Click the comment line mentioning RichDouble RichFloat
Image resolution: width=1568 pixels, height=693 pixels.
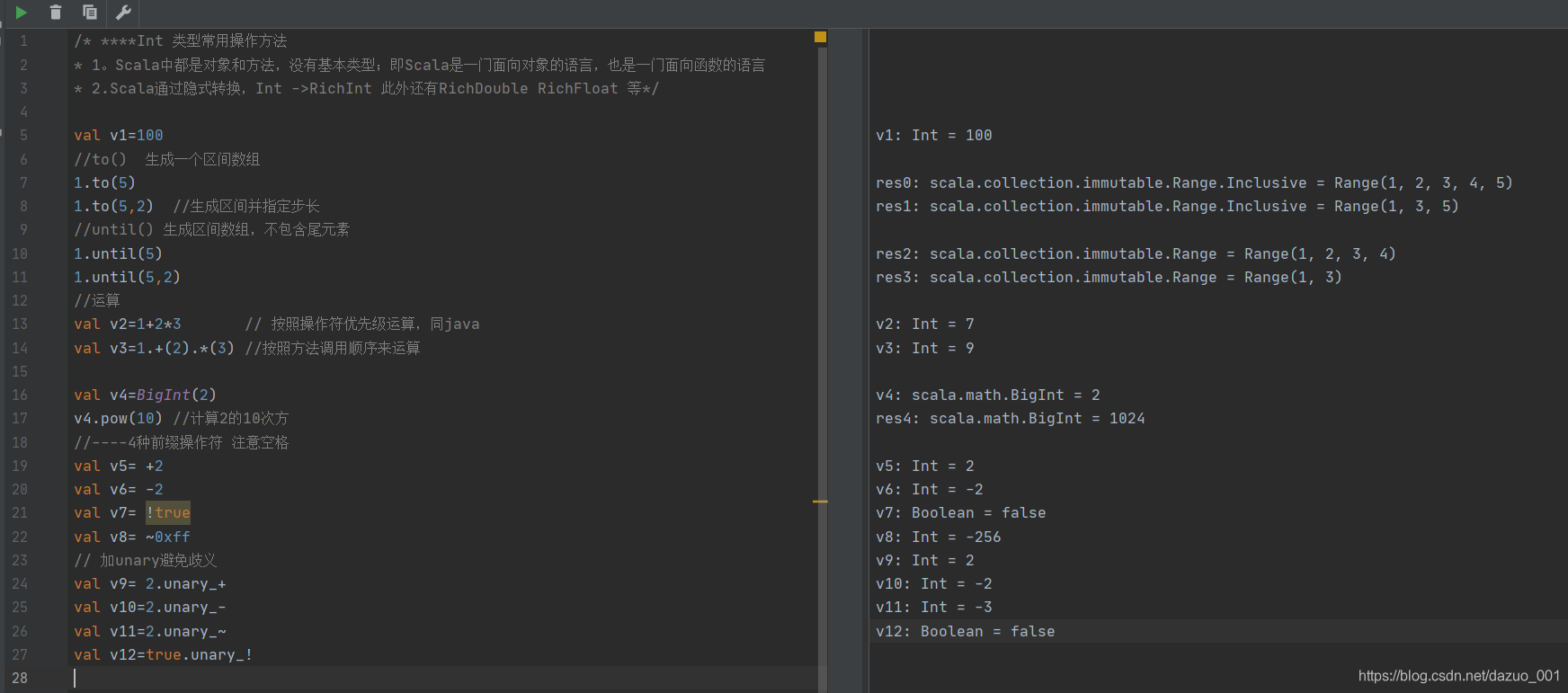[x=366, y=88]
